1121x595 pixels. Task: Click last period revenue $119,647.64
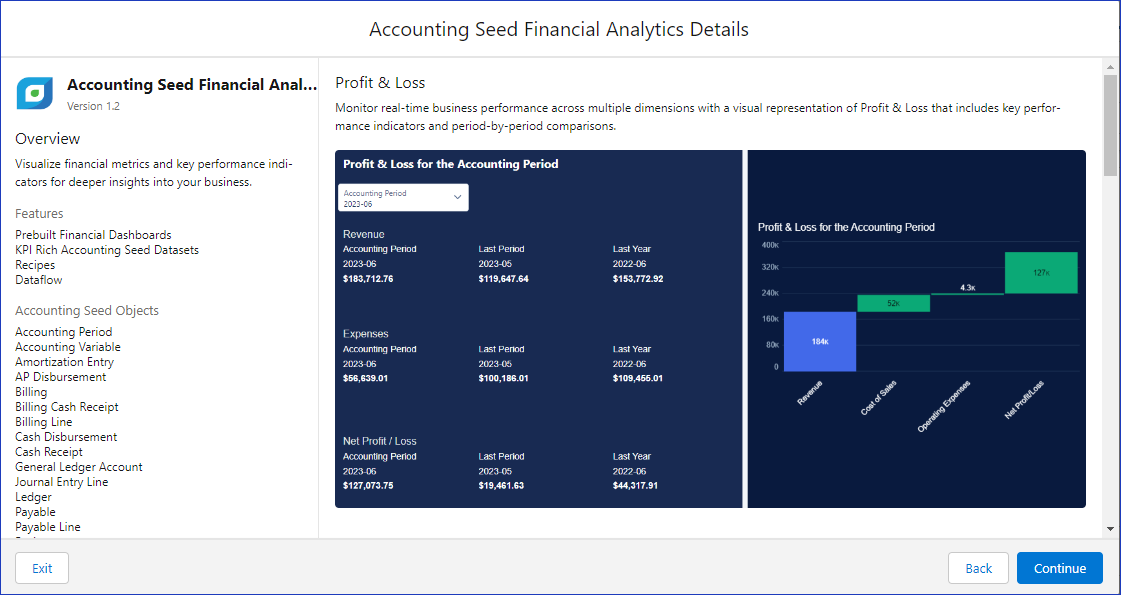(x=503, y=279)
